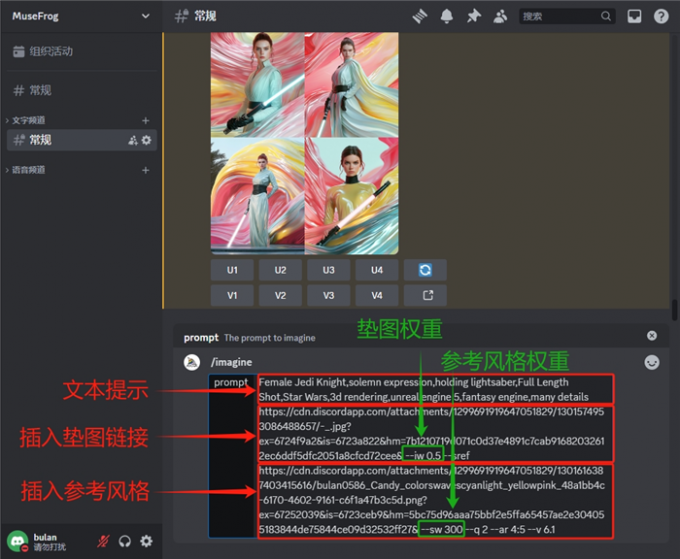Dismiss the prompt hint with close icon

(651, 336)
